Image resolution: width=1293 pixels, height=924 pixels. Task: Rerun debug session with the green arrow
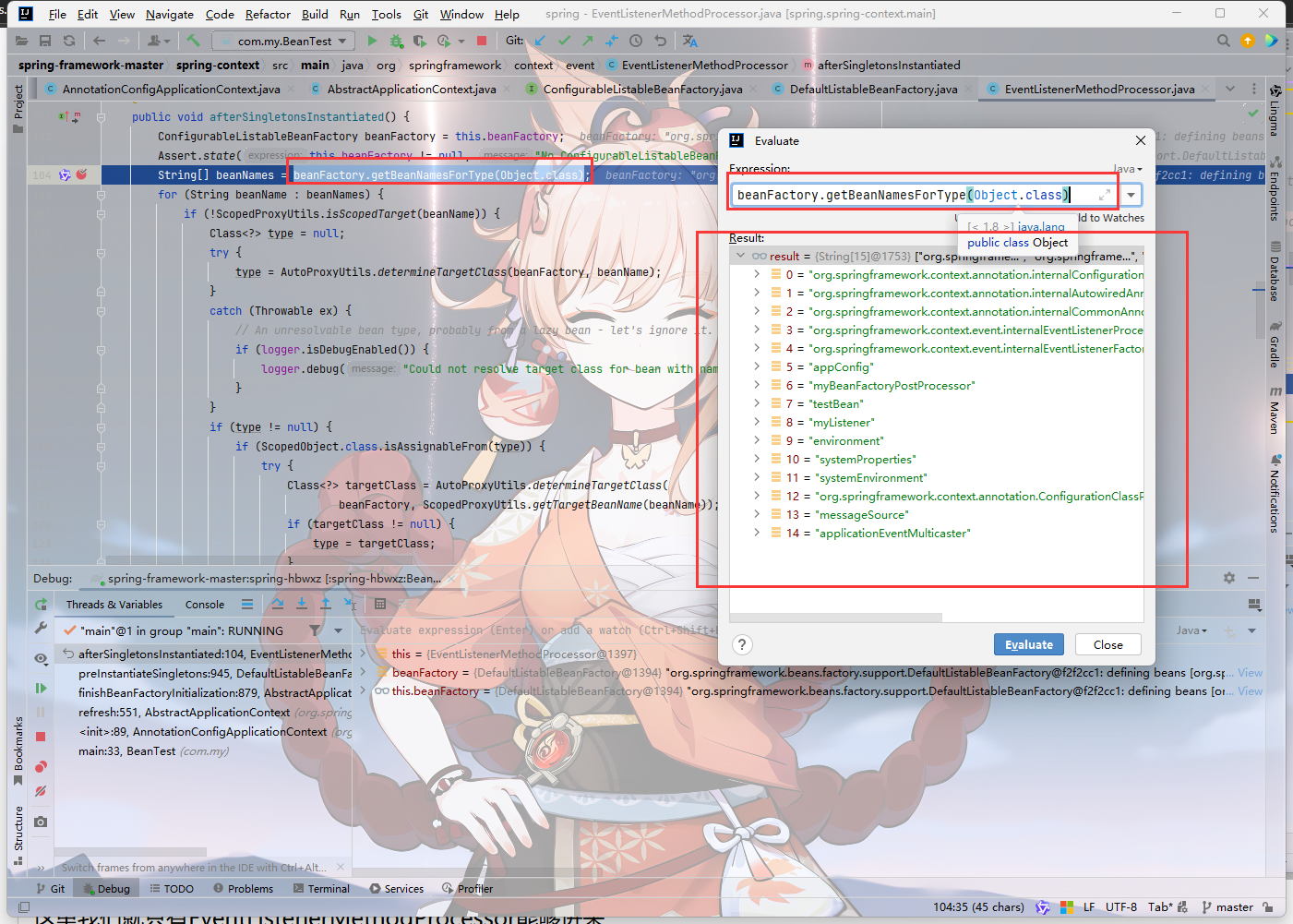[41, 604]
